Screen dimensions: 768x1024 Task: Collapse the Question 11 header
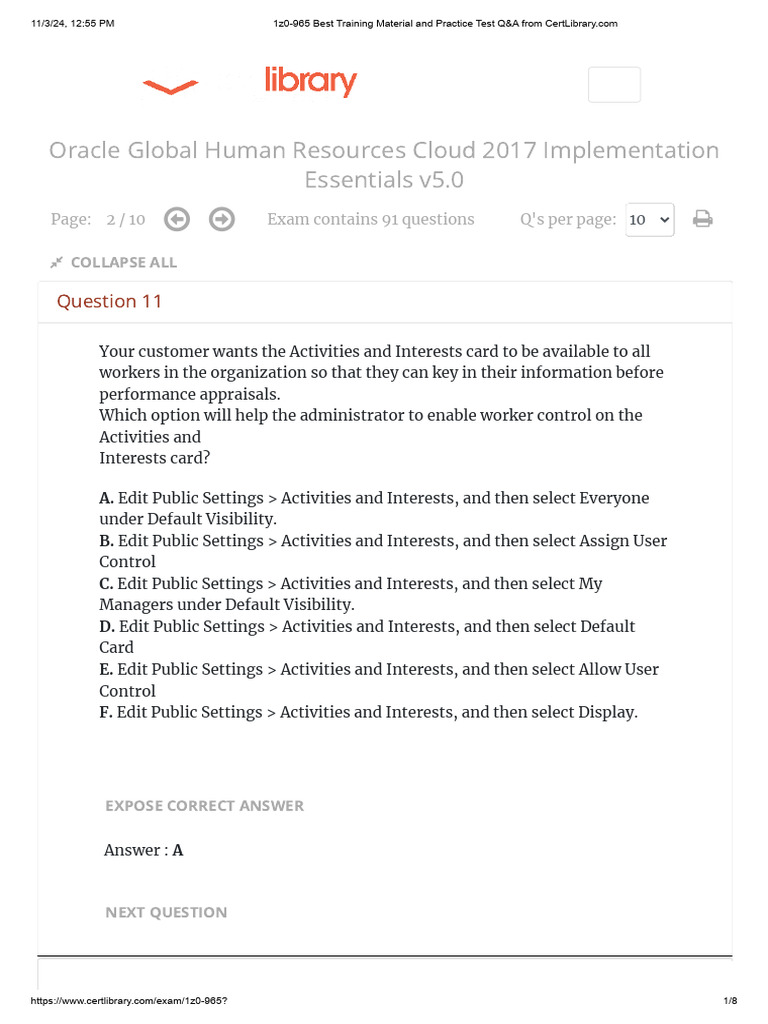point(385,302)
